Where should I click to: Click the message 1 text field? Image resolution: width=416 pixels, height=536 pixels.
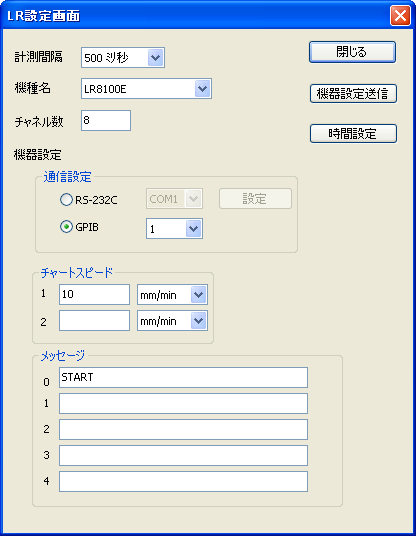click(x=183, y=403)
